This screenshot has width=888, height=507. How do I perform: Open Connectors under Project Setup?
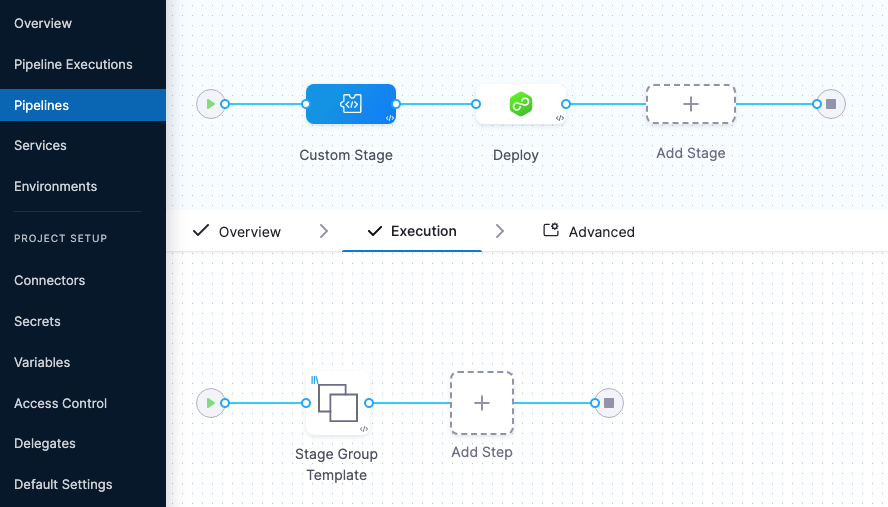(x=49, y=280)
